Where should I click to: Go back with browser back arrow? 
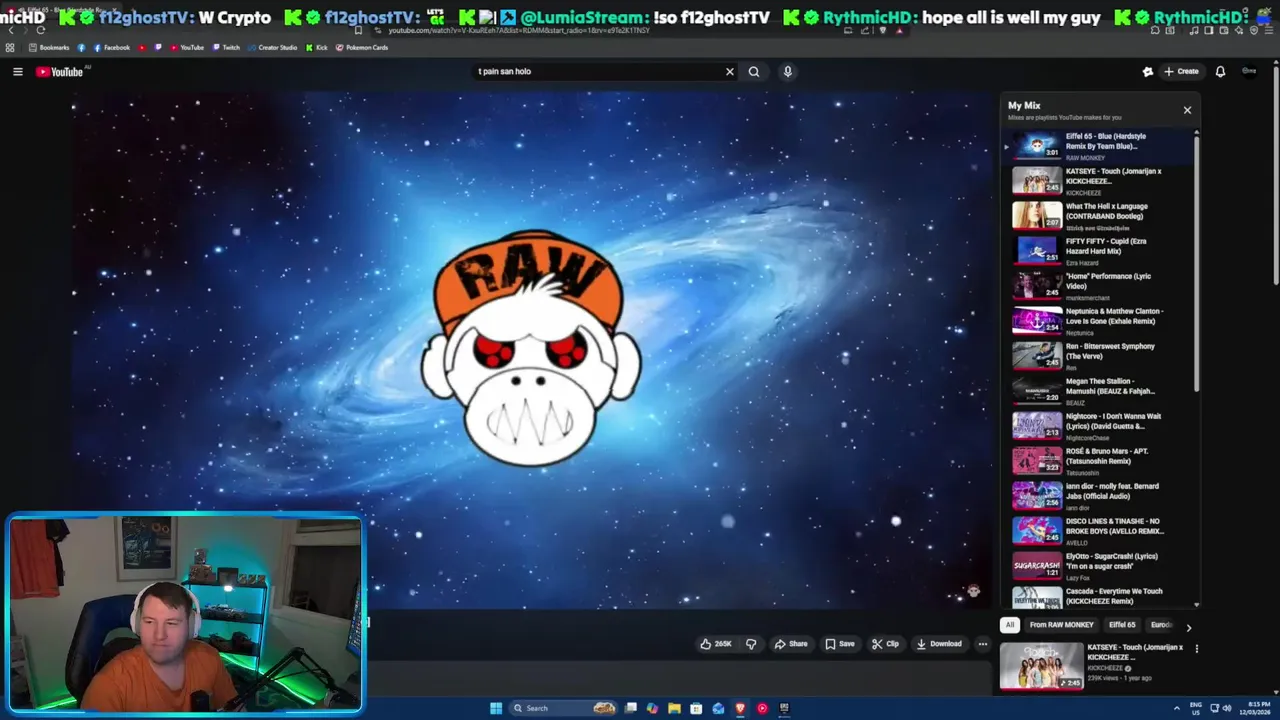click(x=10, y=30)
